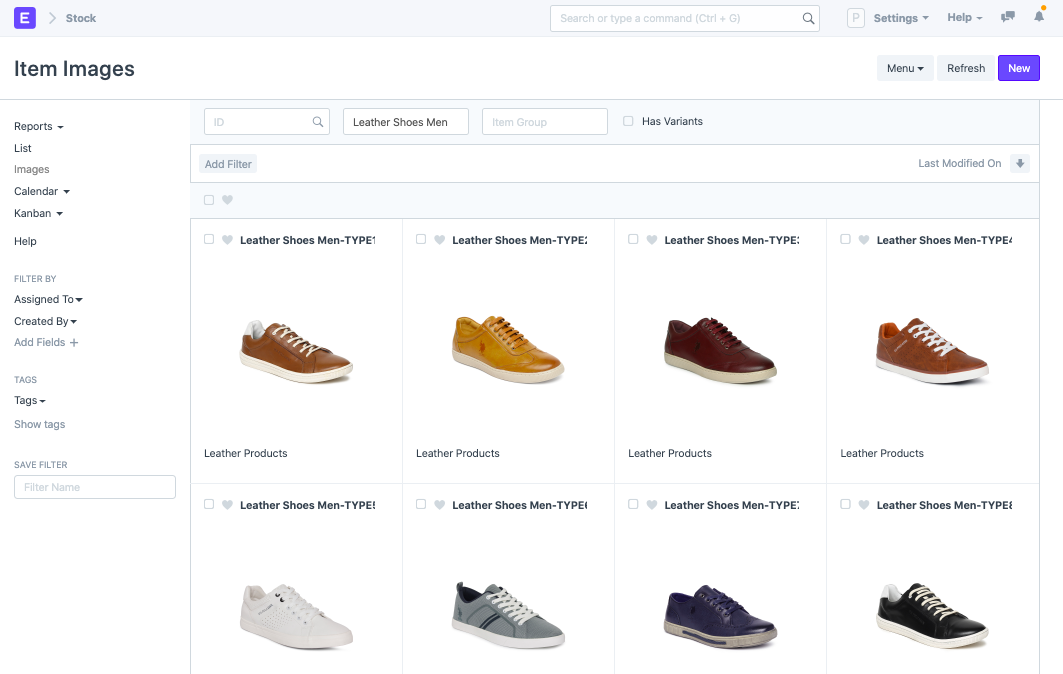Like Leather Shoes Men-TYPE1 with heart icon
Screen dimensions: 1063x674
coord(227,240)
